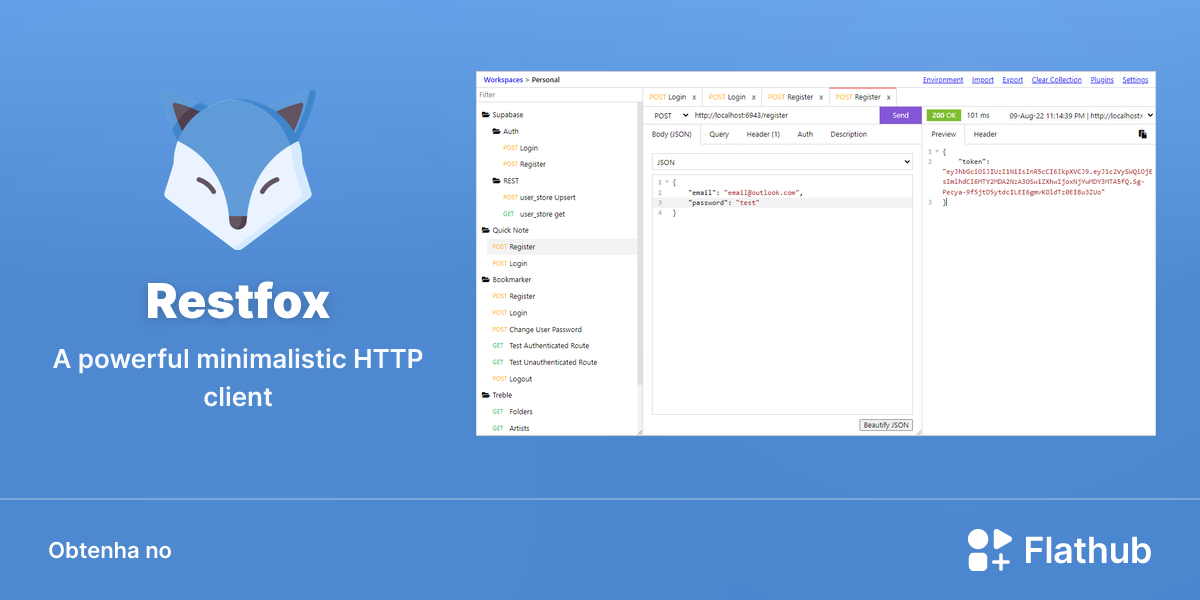The height and width of the screenshot is (600, 1200).
Task: Close the active POST Register tab
Action: 888,97
